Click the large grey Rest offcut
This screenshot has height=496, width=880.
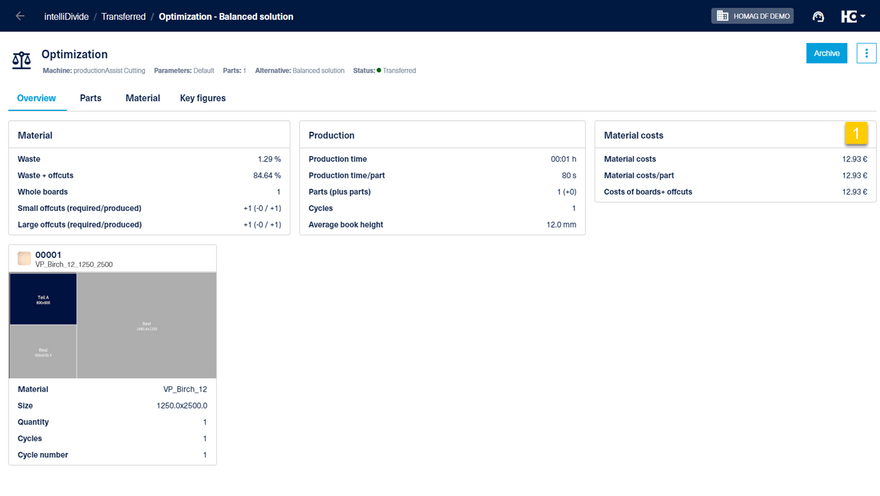point(146,325)
